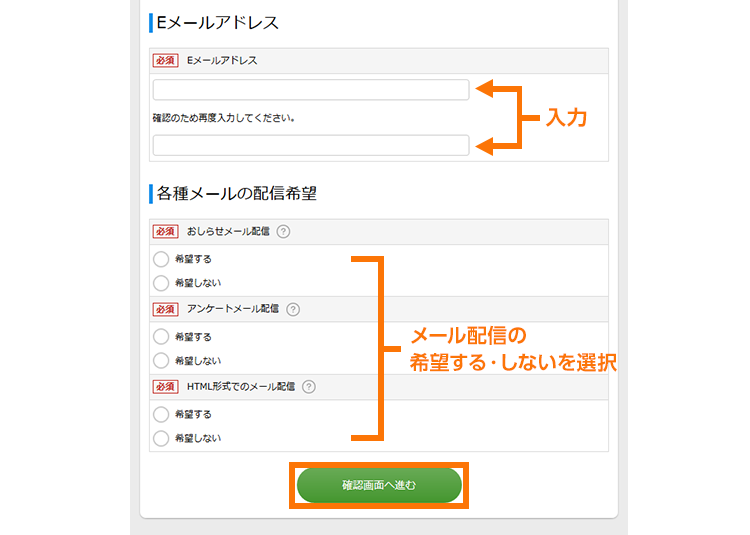
Task: Open help icon beside おしらせメール配信
Action: tap(283, 232)
